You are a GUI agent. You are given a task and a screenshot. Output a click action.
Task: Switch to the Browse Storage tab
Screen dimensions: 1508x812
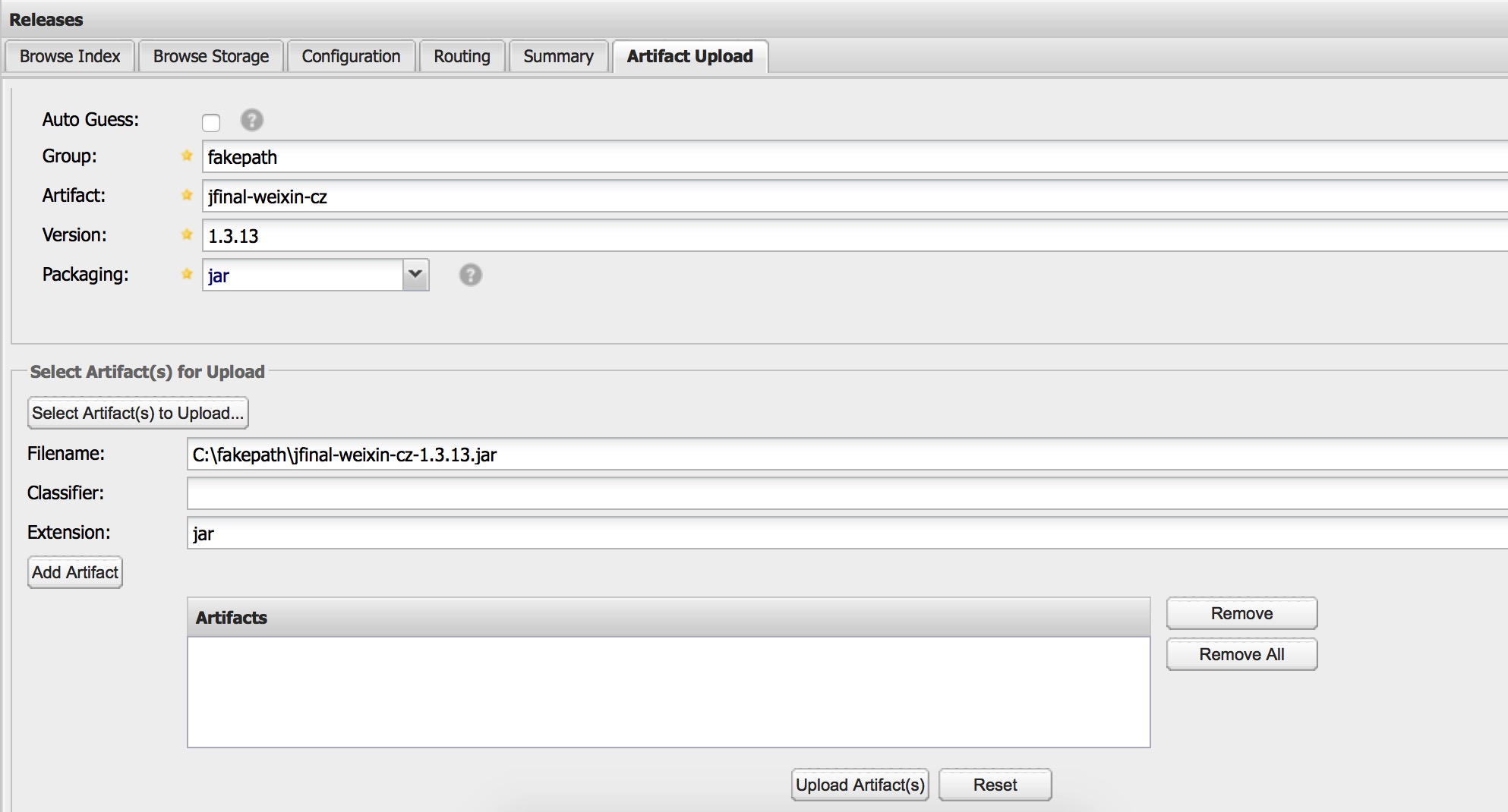210,55
